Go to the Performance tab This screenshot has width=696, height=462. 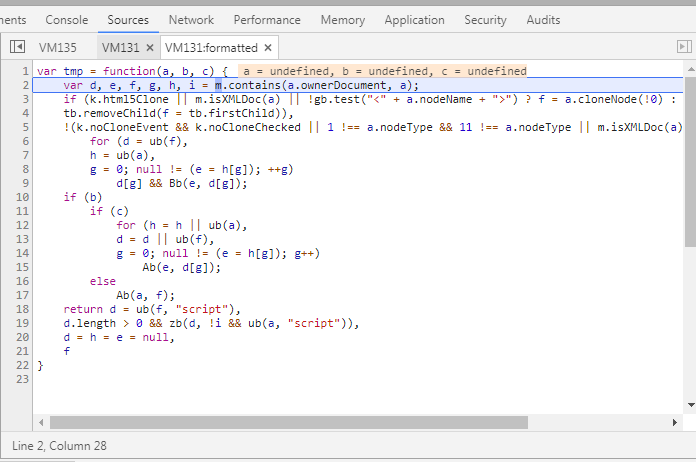coord(267,20)
